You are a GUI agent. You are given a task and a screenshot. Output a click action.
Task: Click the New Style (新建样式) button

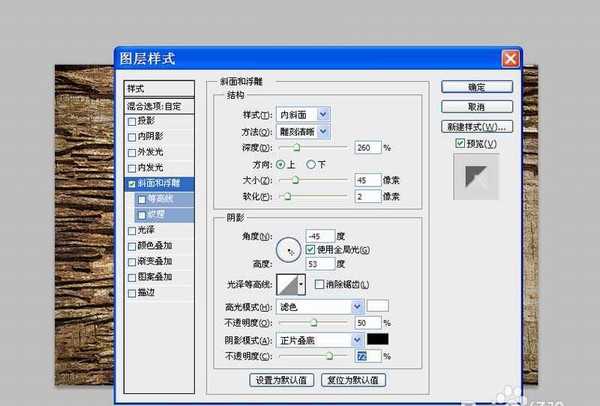pyautogui.click(x=477, y=127)
